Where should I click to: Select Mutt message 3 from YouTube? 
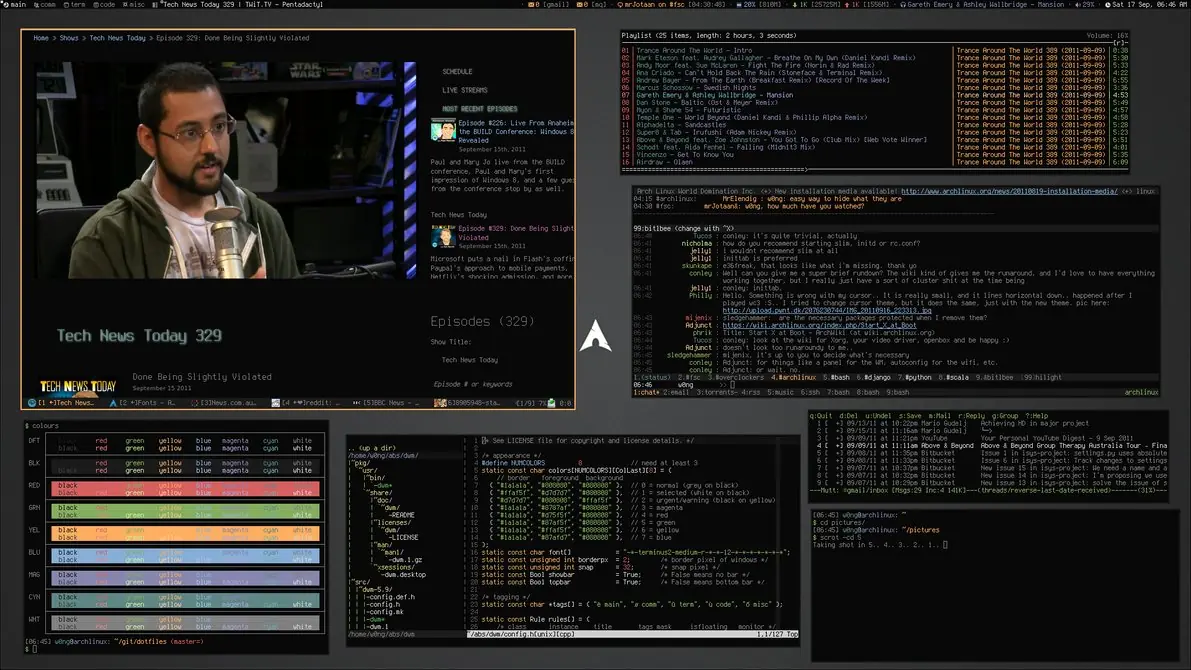click(x=987, y=438)
